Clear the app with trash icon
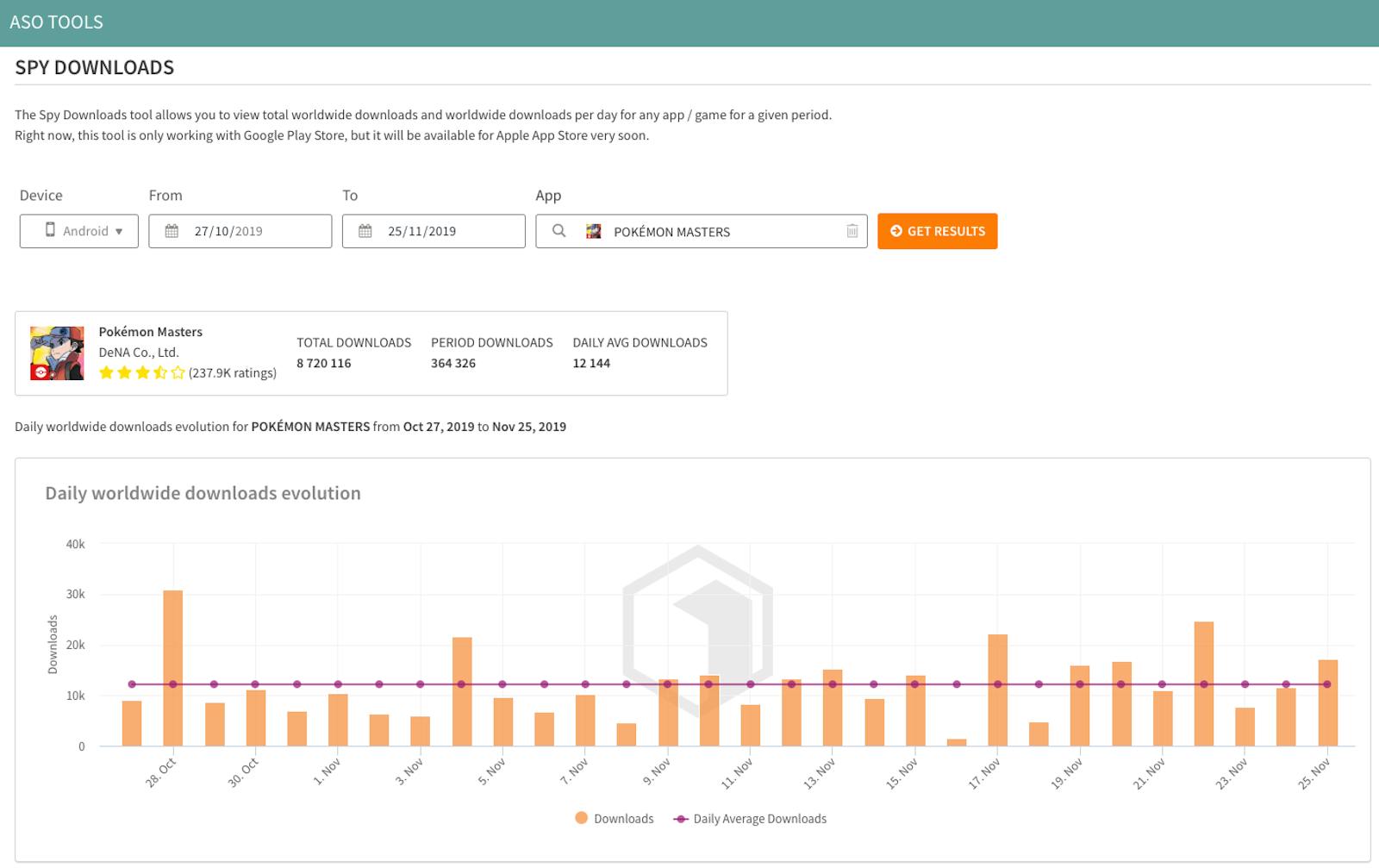The image size is (1379, 868). click(852, 231)
